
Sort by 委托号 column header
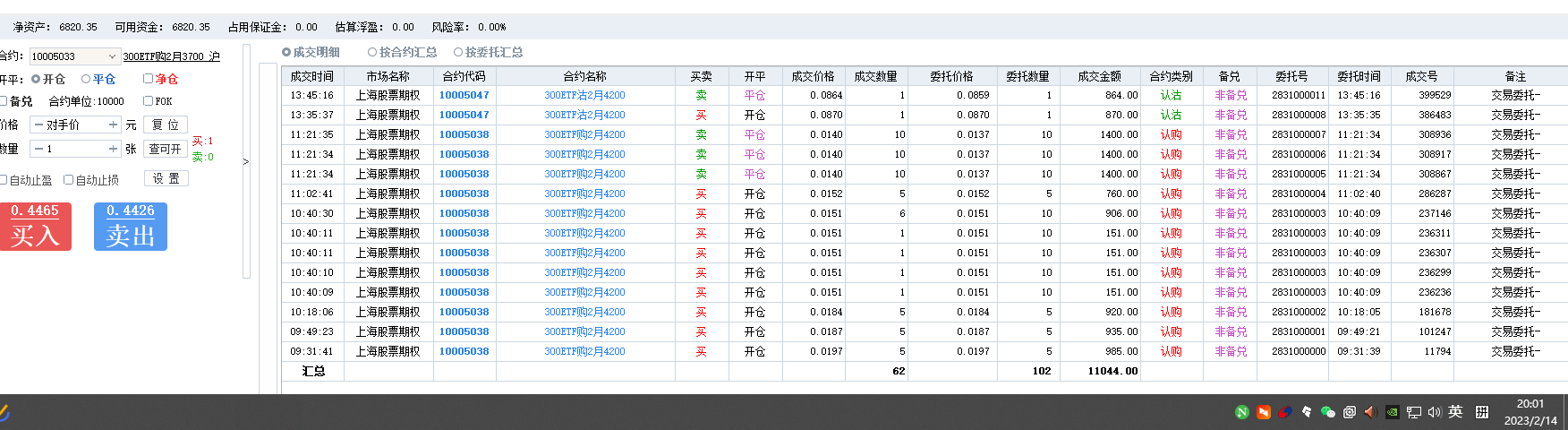(1292, 76)
